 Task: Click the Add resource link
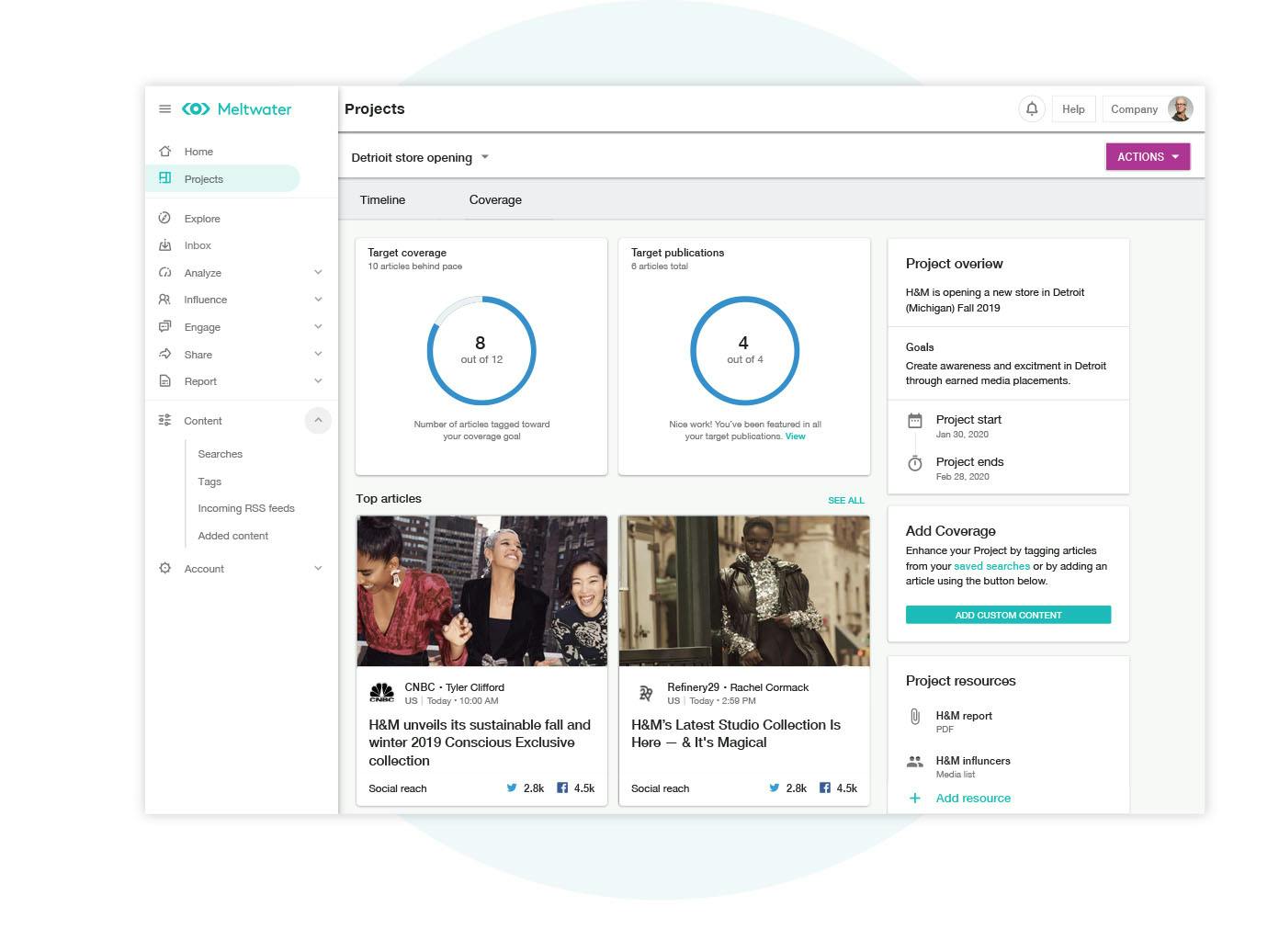[x=973, y=799]
